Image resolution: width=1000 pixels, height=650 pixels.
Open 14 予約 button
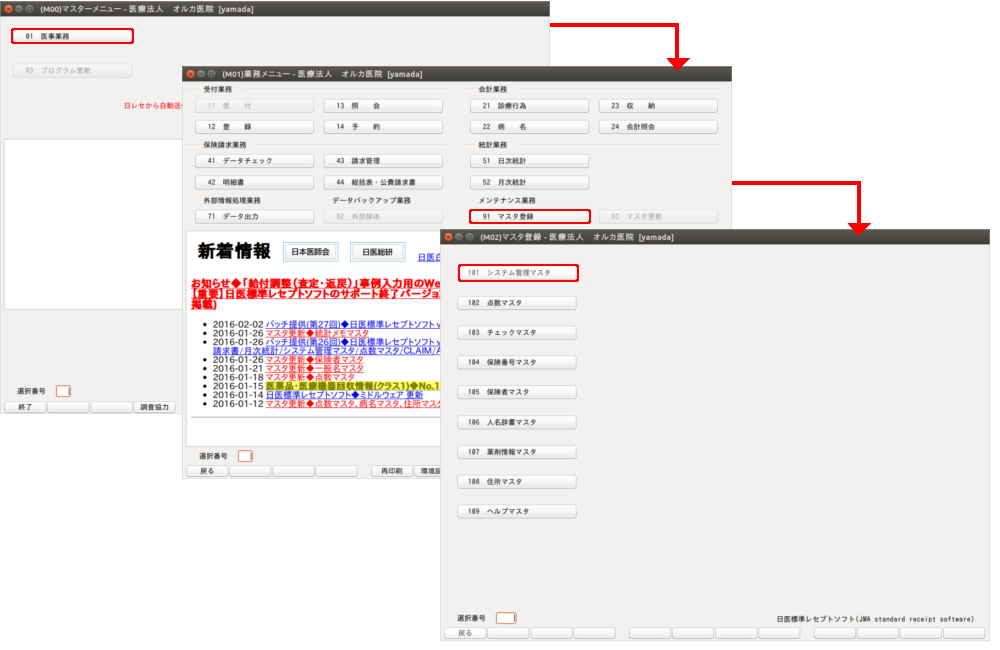[383, 127]
